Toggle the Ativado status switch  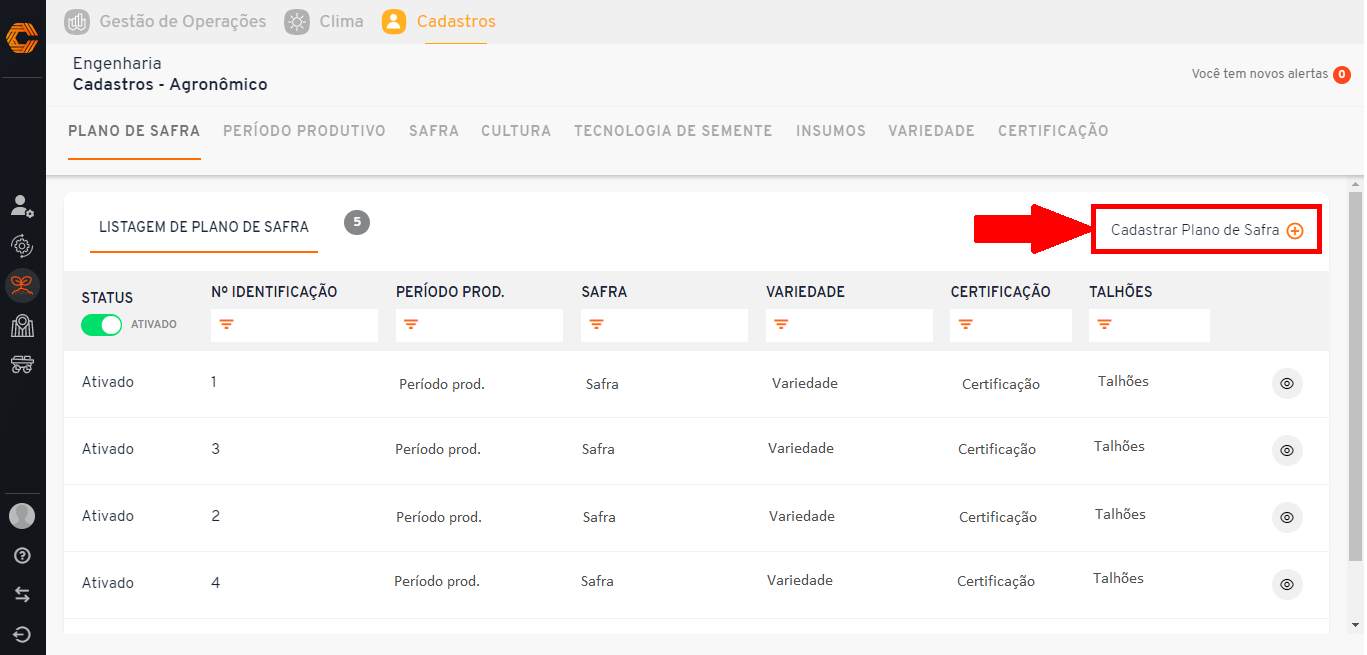101,325
